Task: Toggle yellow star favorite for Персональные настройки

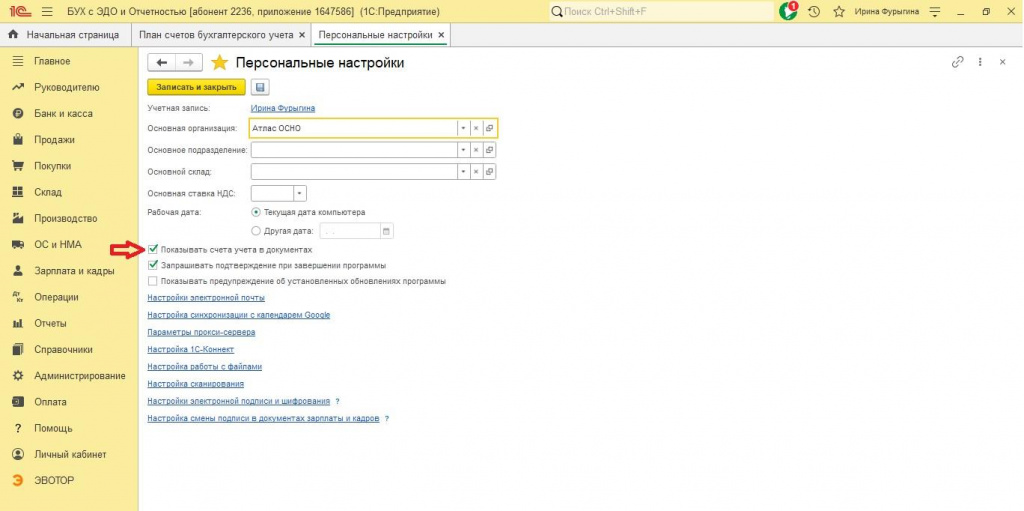Action: click(219, 63)
